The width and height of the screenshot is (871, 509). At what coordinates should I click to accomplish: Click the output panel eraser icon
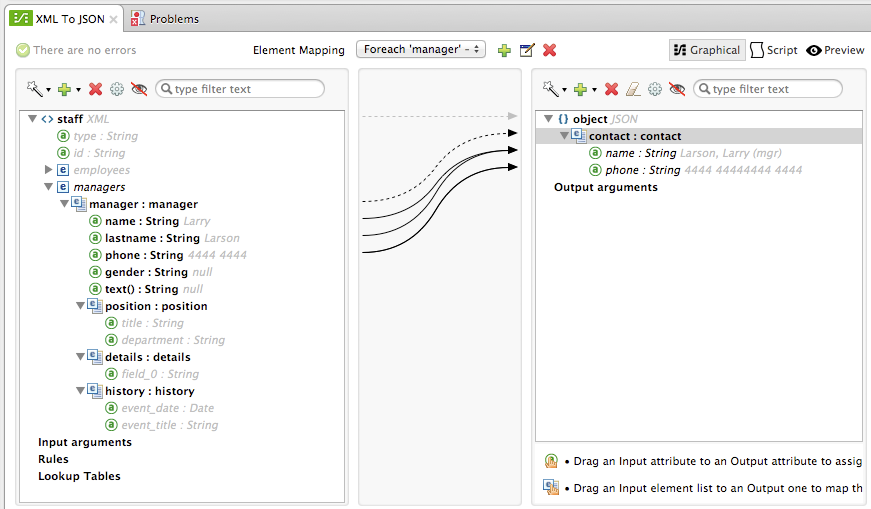[632, 89]
